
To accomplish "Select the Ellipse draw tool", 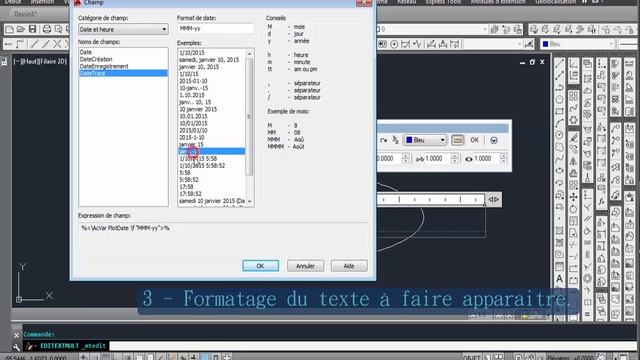I will 560,170.
